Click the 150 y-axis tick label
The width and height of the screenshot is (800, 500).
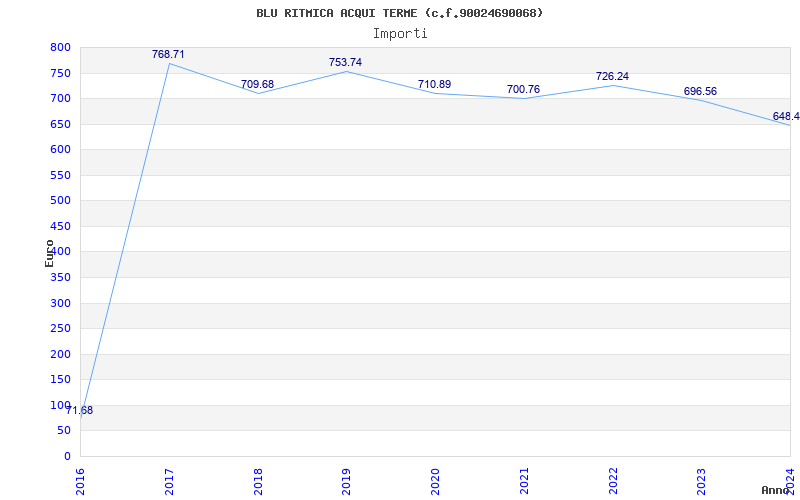[60, 380]
